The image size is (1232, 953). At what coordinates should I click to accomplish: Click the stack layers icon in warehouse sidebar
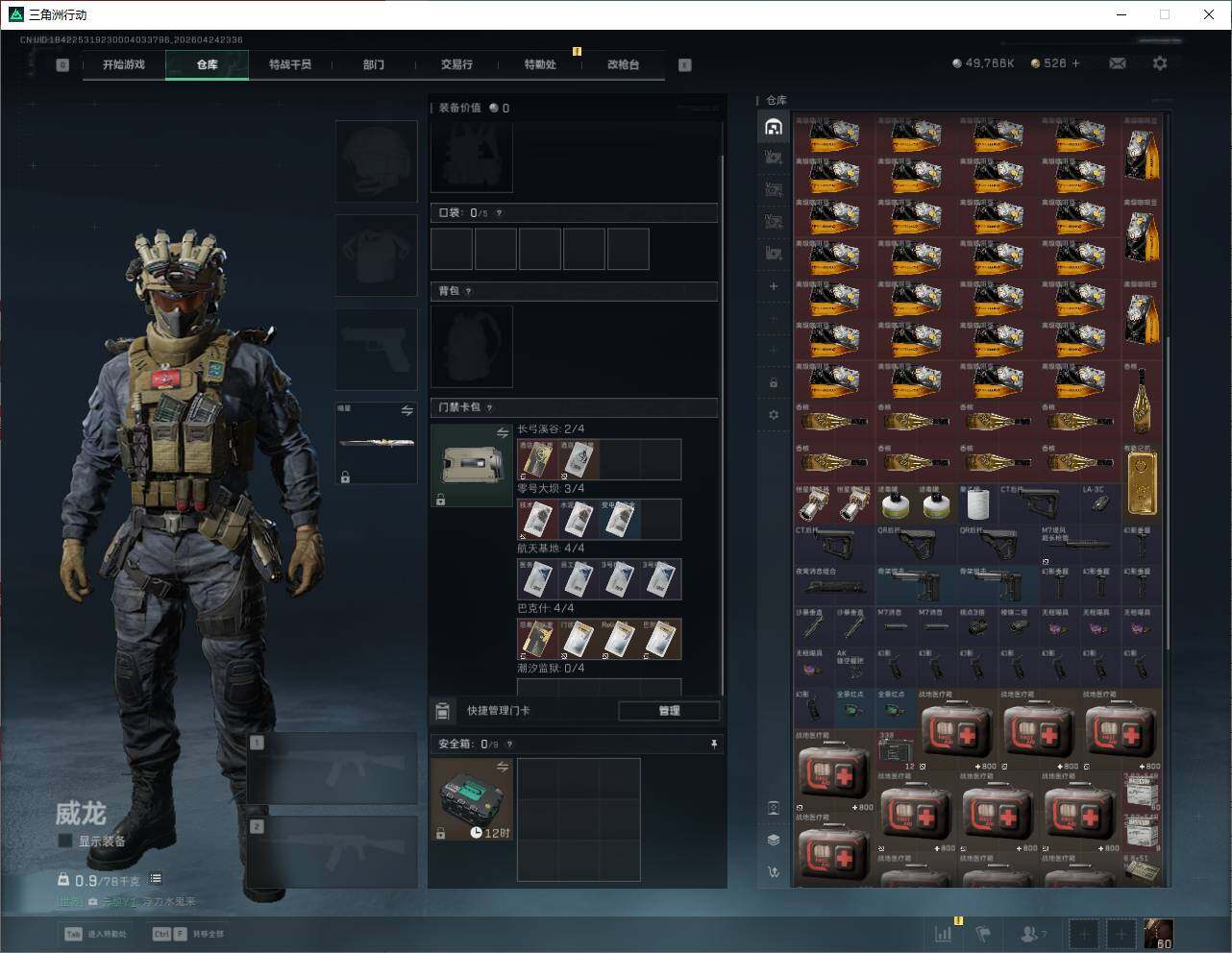click(x=774, y=840)
